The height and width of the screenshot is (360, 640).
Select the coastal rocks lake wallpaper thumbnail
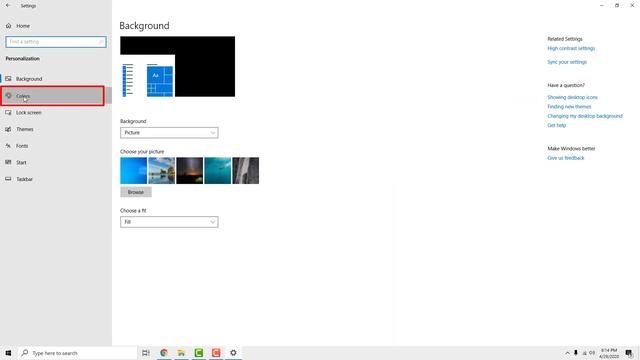pos(162,171)
